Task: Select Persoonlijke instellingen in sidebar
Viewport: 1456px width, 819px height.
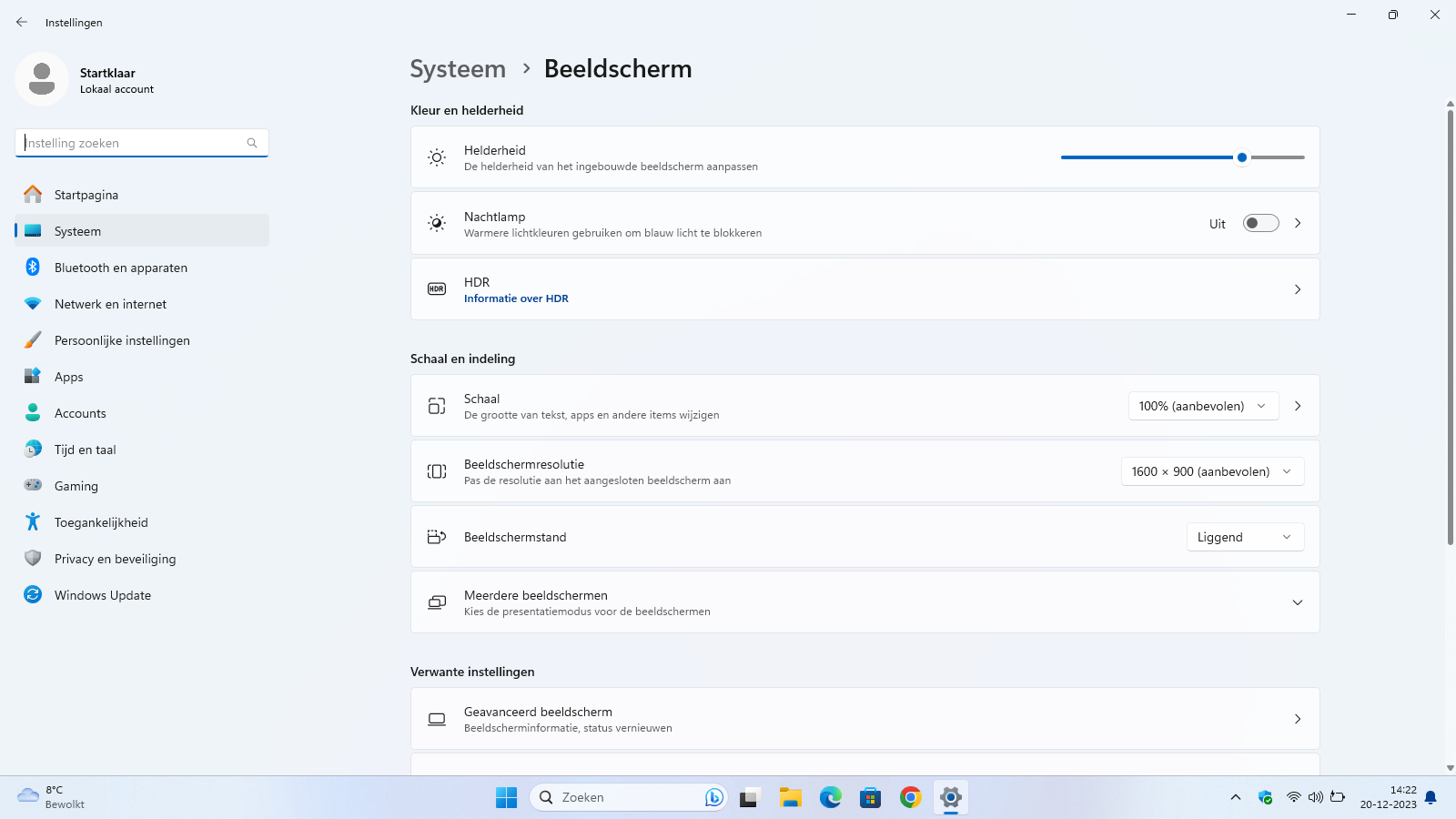Action: (122, 340)
